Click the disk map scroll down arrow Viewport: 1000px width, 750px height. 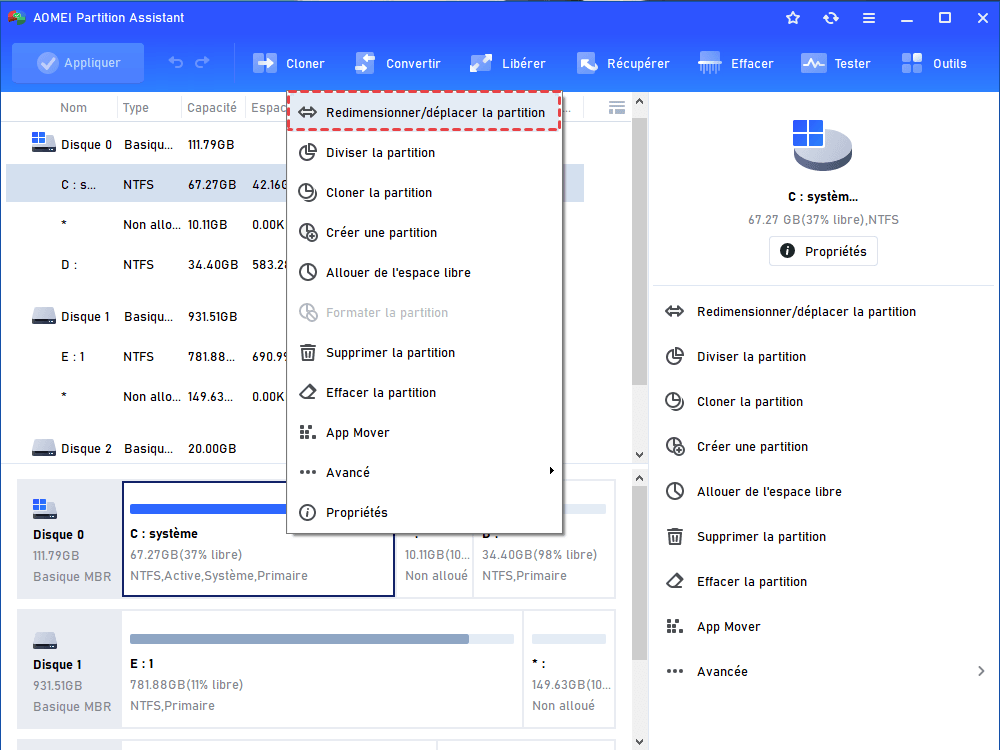[x=640, y=742]
